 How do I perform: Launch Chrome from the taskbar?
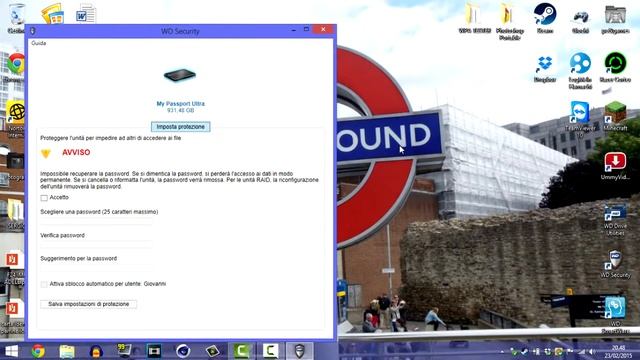[x=38, y=351]
